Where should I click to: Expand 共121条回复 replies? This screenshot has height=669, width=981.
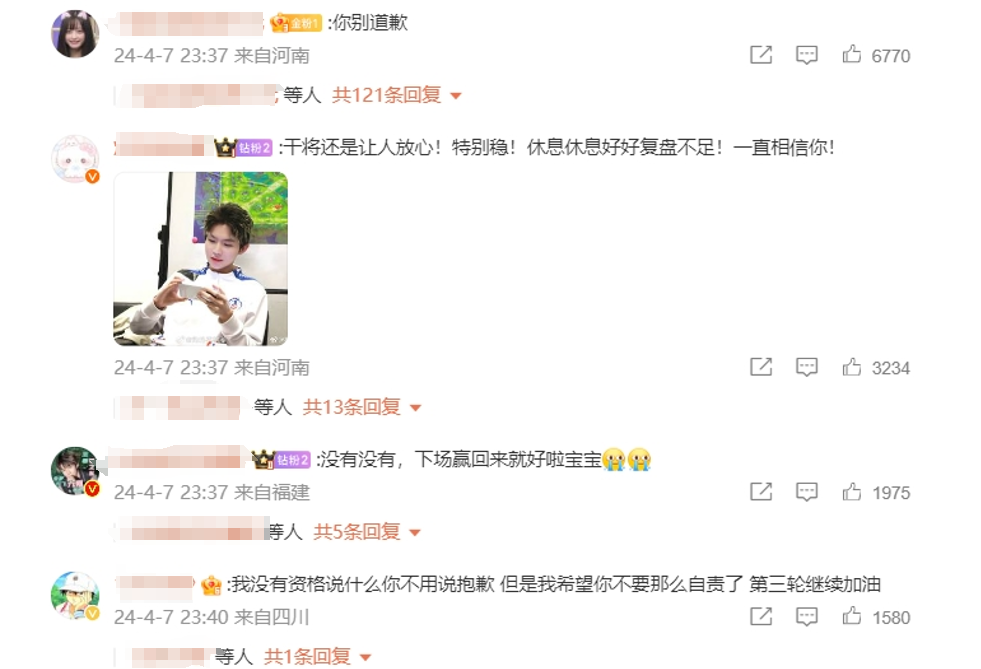click(397, 95)
